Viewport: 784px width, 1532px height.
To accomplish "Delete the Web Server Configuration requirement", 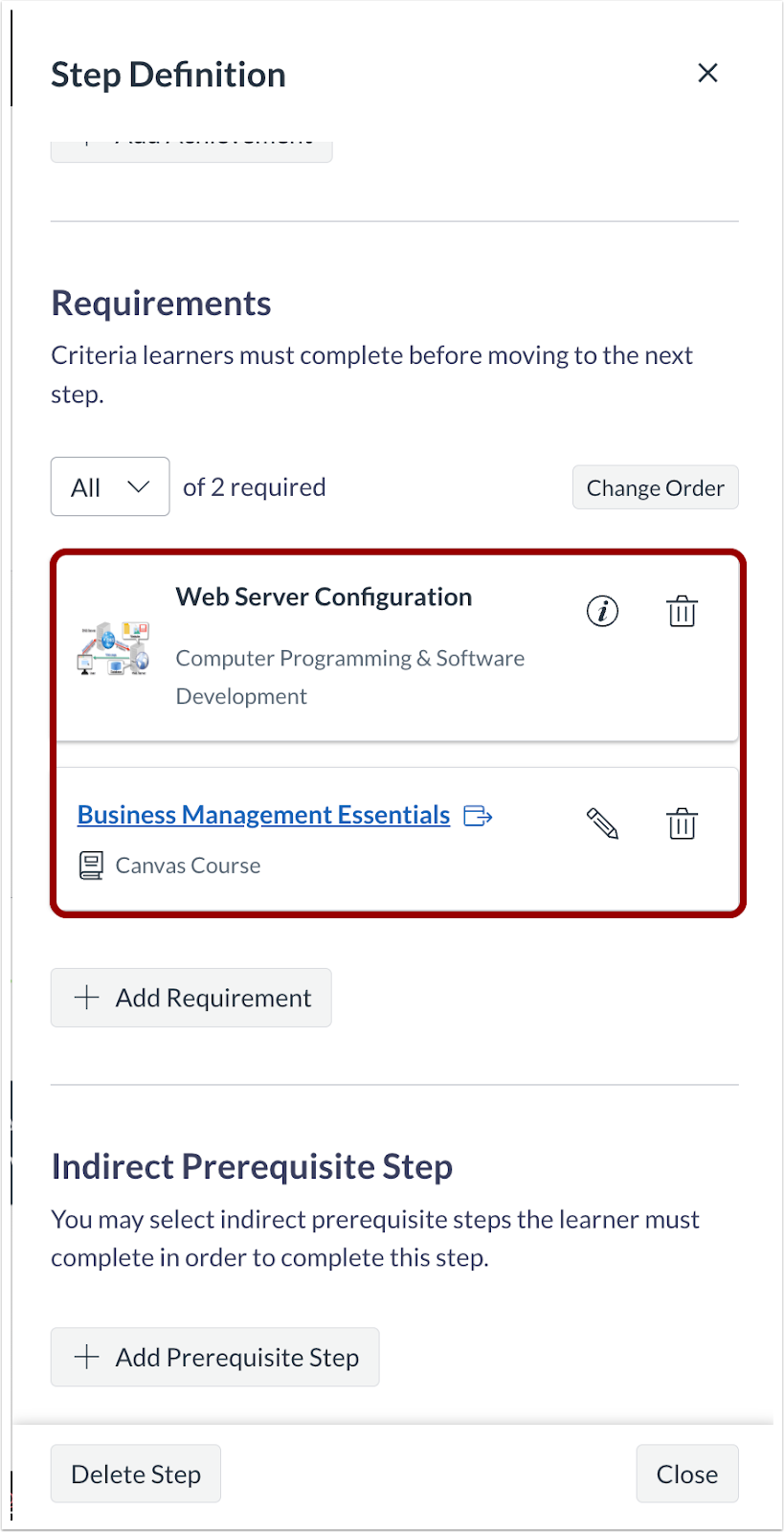I will [682, 611].
